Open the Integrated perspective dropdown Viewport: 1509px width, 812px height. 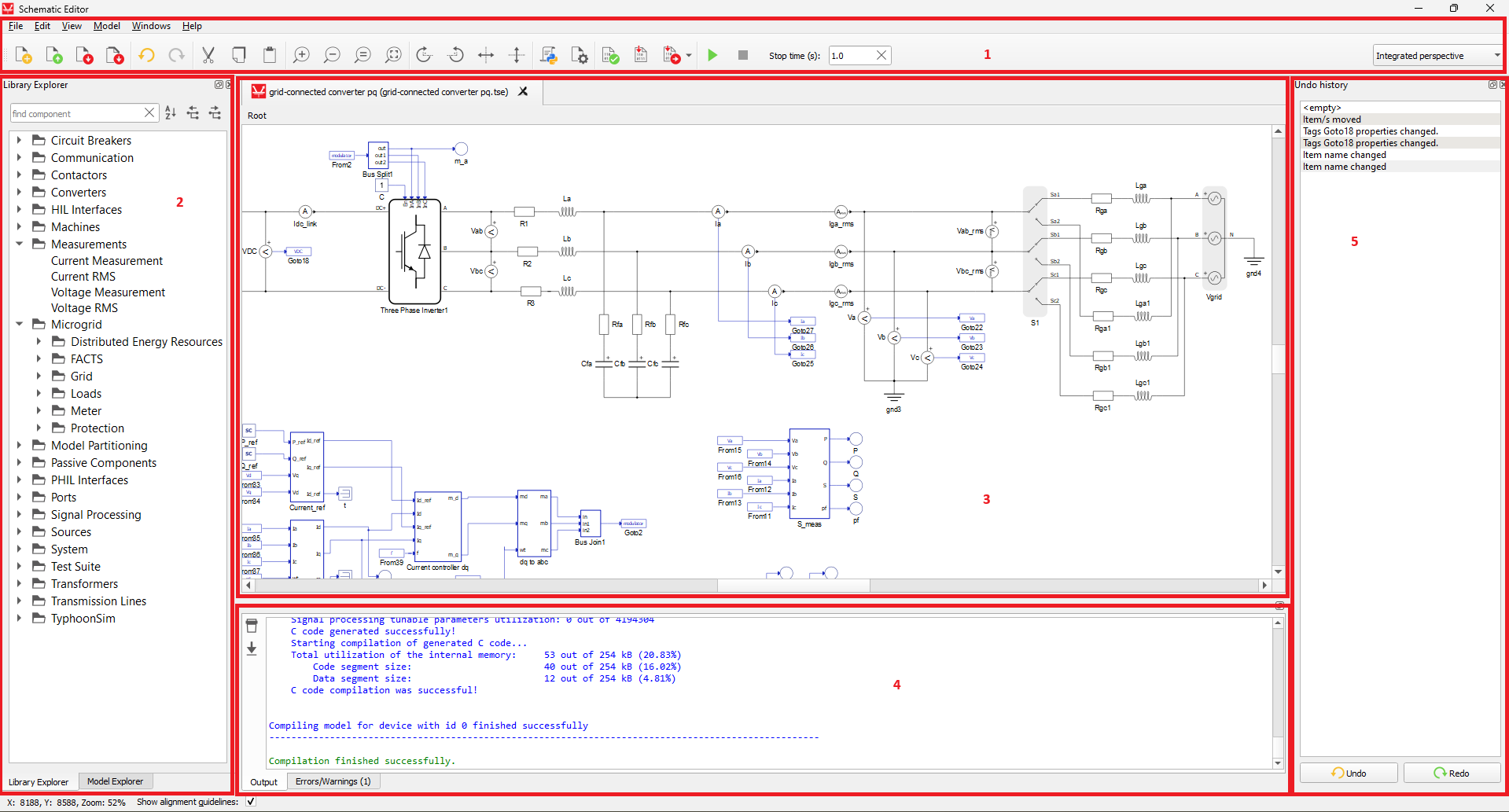(x=1437, y=56)
